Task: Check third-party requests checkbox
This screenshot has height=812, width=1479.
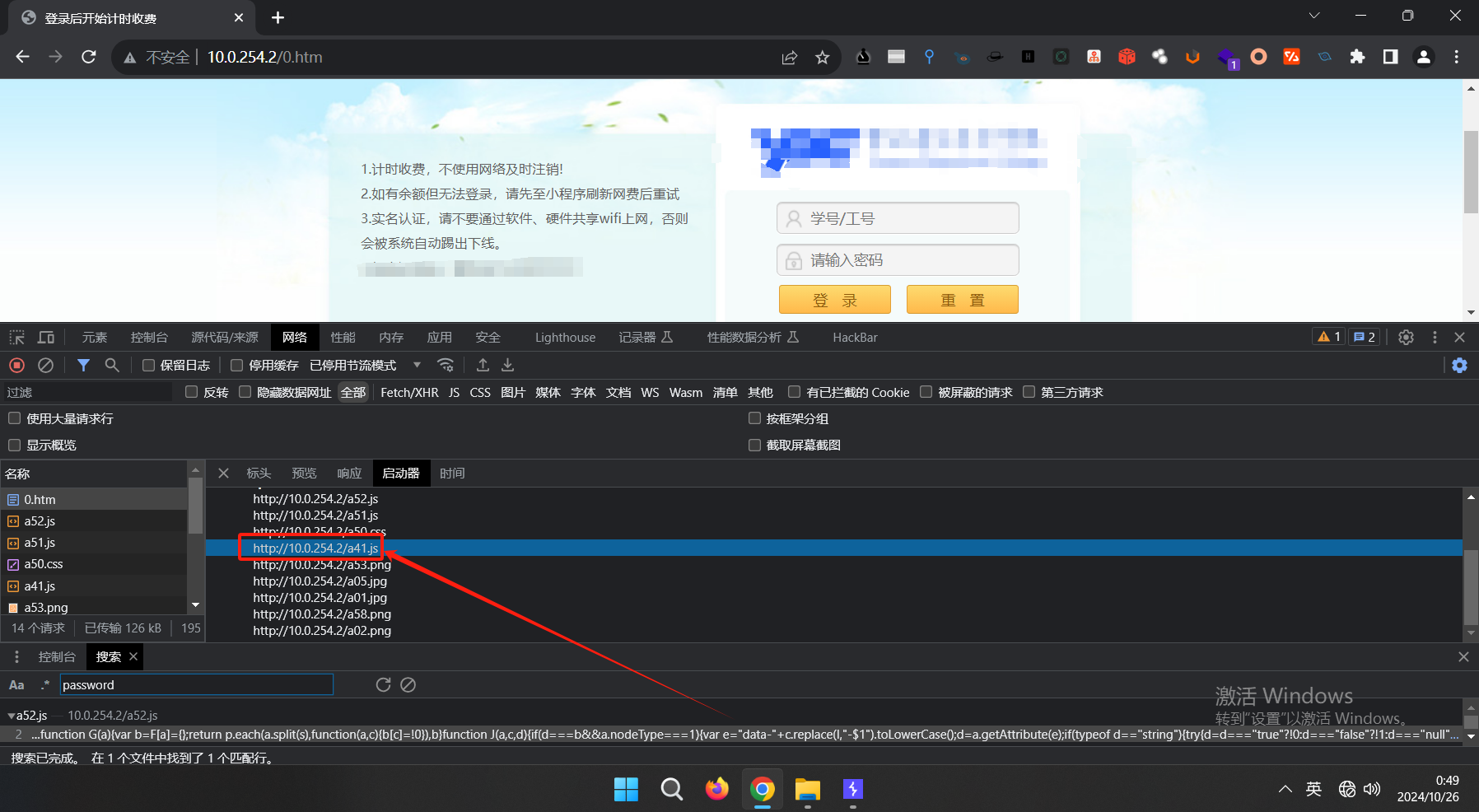Action: tap(1029, 392)
